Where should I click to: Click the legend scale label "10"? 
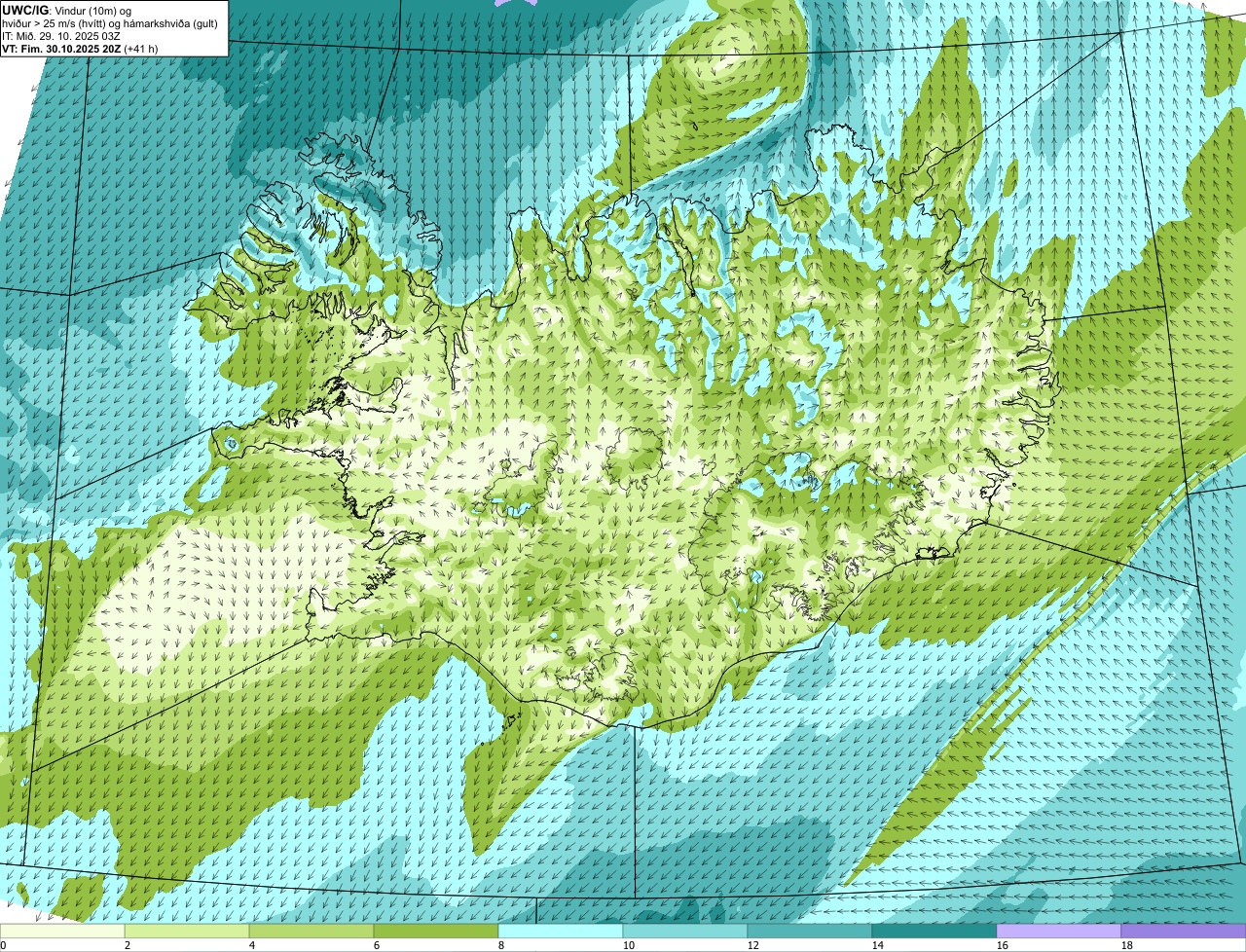pos(629,945)
